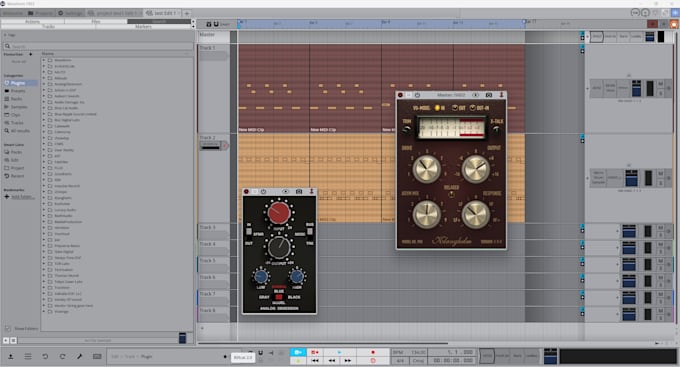Switch to the Projects tab
680x367 pixels.
[x=40, y=13]
